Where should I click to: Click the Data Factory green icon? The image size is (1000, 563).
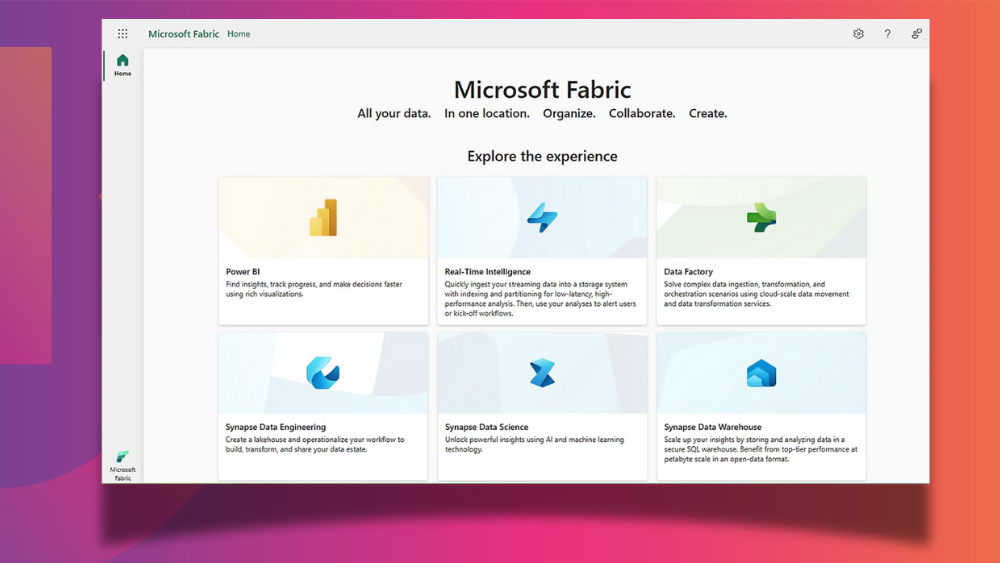761,217
